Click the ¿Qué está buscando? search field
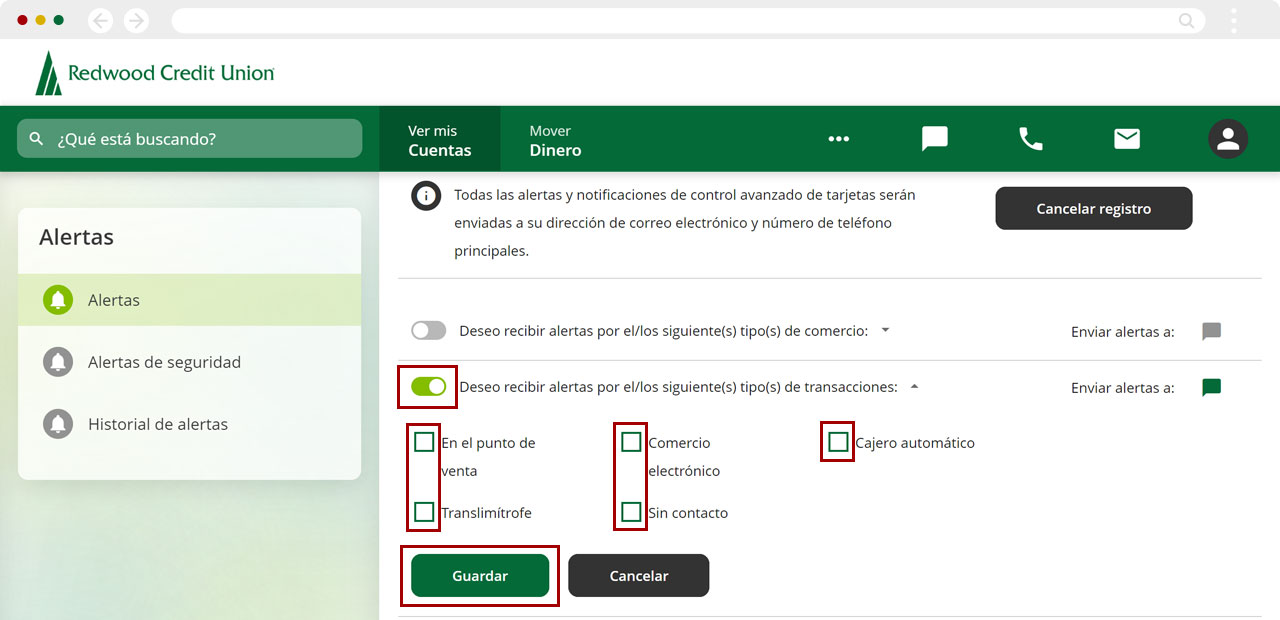1280x620 pixels. pos(190,139)
